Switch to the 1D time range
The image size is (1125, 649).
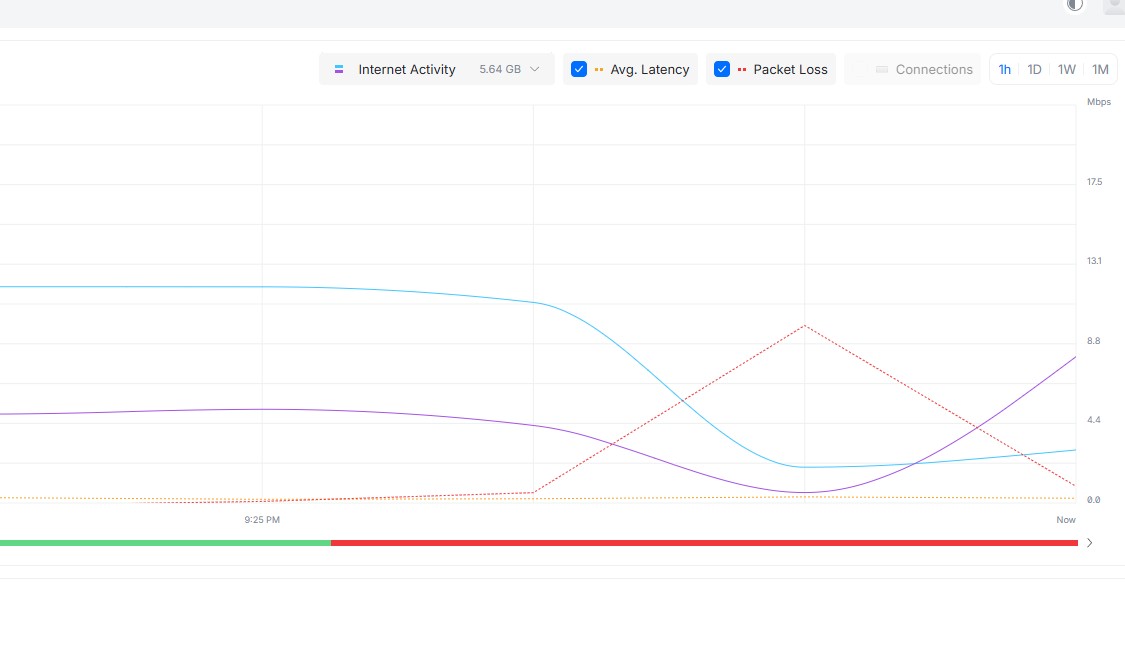click(x=1034, y=69)
